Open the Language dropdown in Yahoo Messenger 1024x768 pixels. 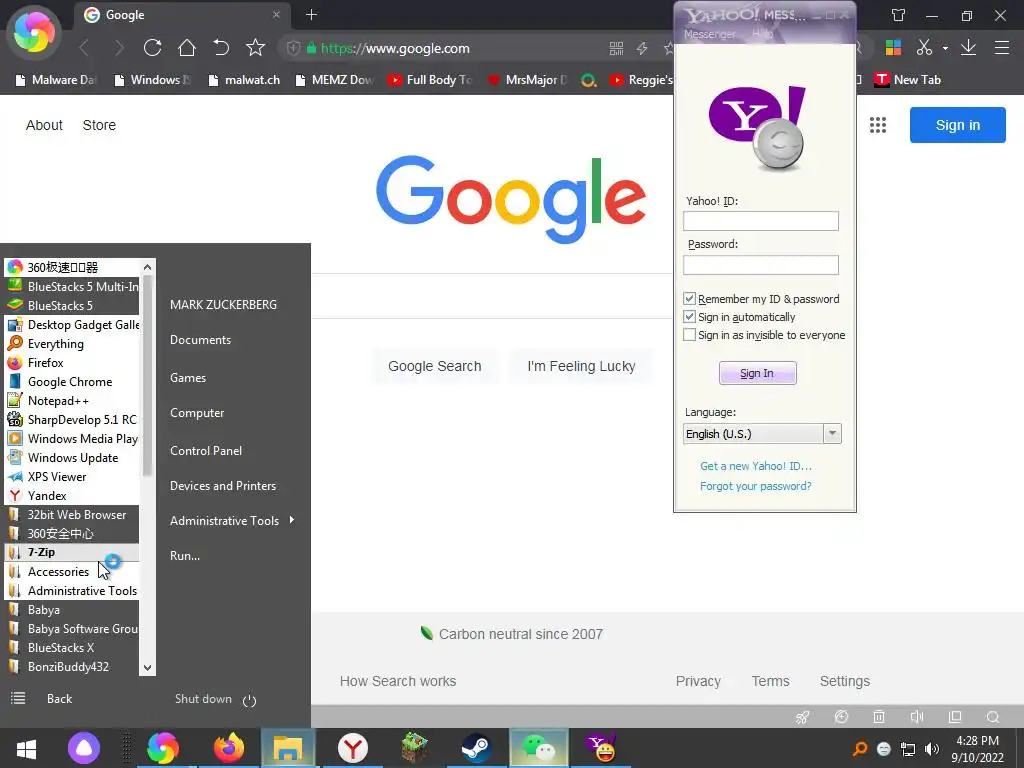coord(762,434)
